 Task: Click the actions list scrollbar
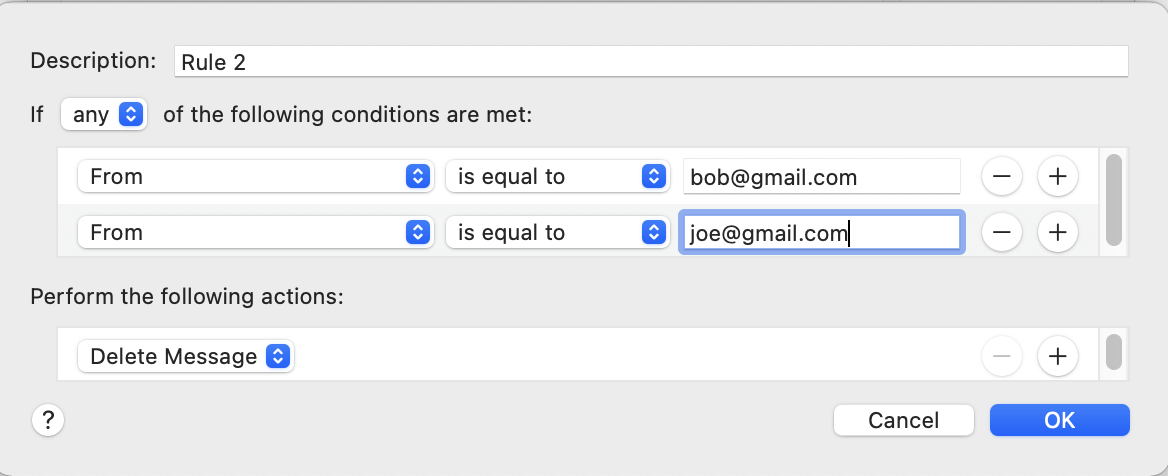(x=1113, y=352)
